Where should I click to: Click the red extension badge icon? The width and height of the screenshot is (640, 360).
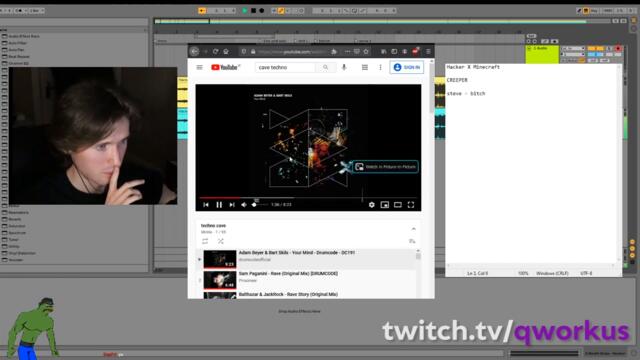(416, 51)
